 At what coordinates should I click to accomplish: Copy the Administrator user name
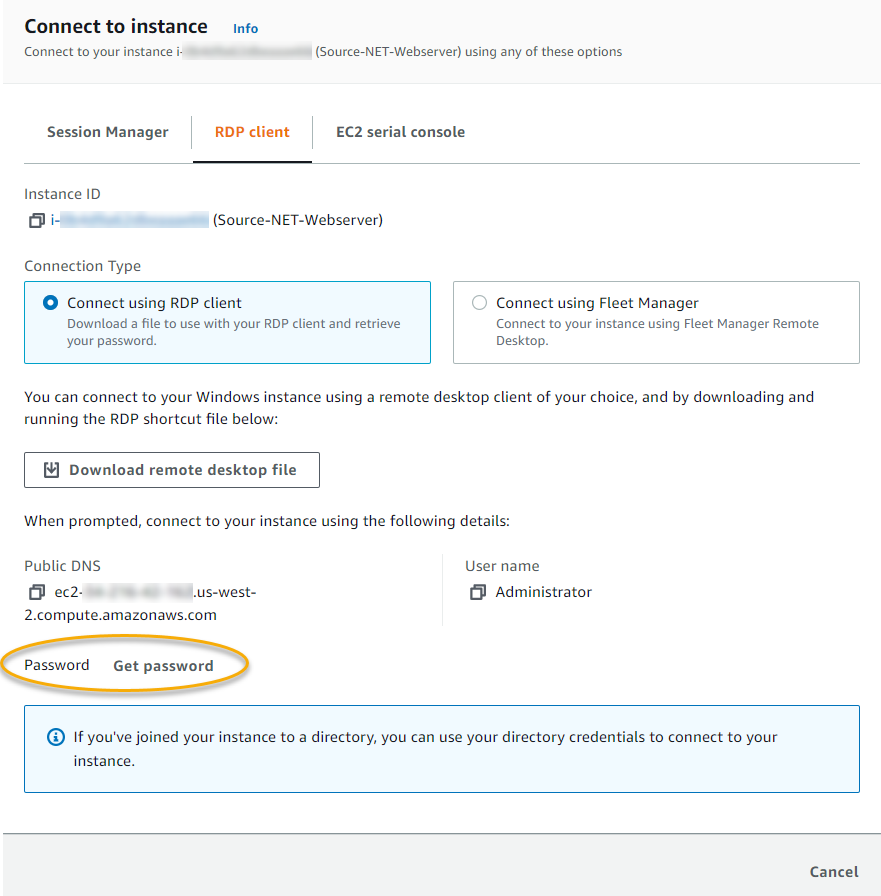[477, 592]
